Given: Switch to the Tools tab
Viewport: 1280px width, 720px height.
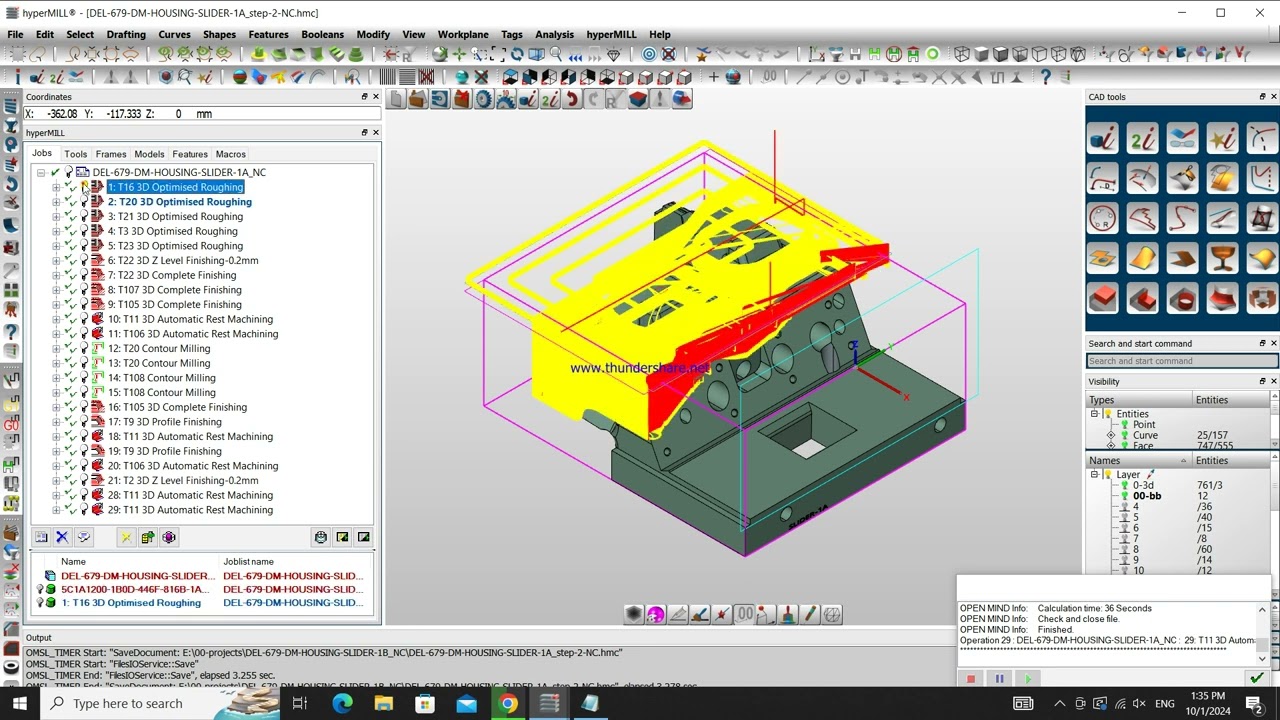Looking at the screenshot, I should coord(76,154).
